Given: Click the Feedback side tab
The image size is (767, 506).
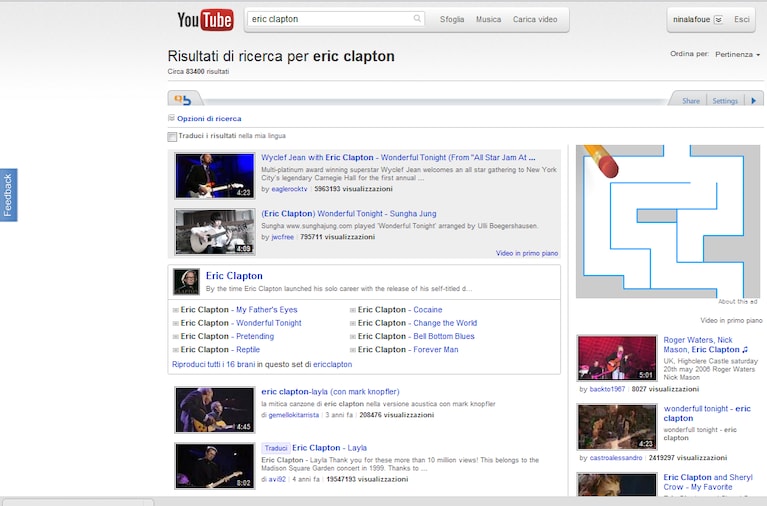Looking at the screenshot, I should [8, 195].
